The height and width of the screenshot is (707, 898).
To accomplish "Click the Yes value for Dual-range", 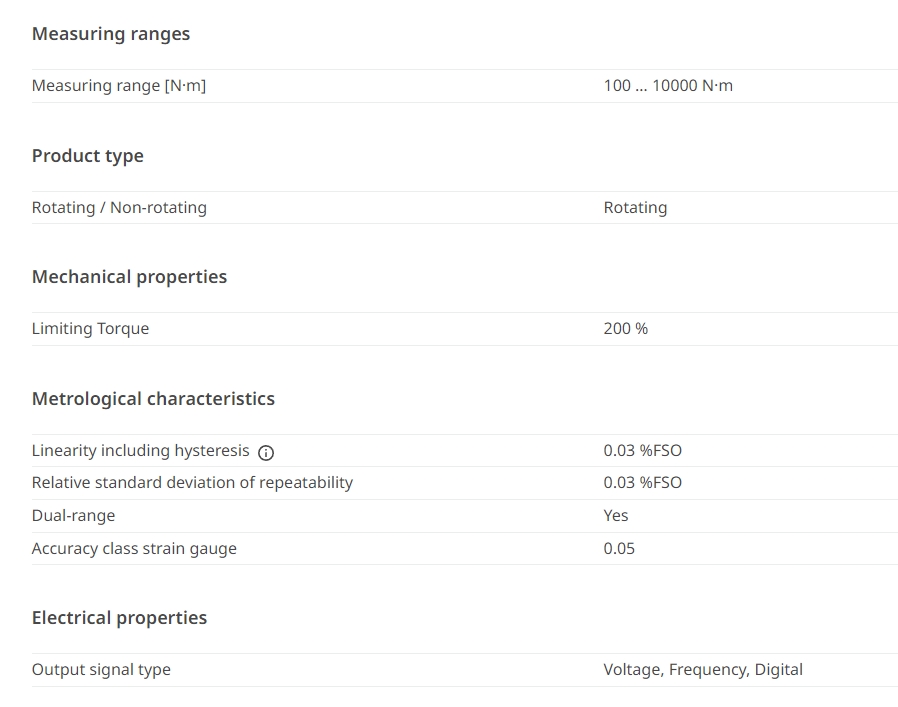I will [616, 516].
